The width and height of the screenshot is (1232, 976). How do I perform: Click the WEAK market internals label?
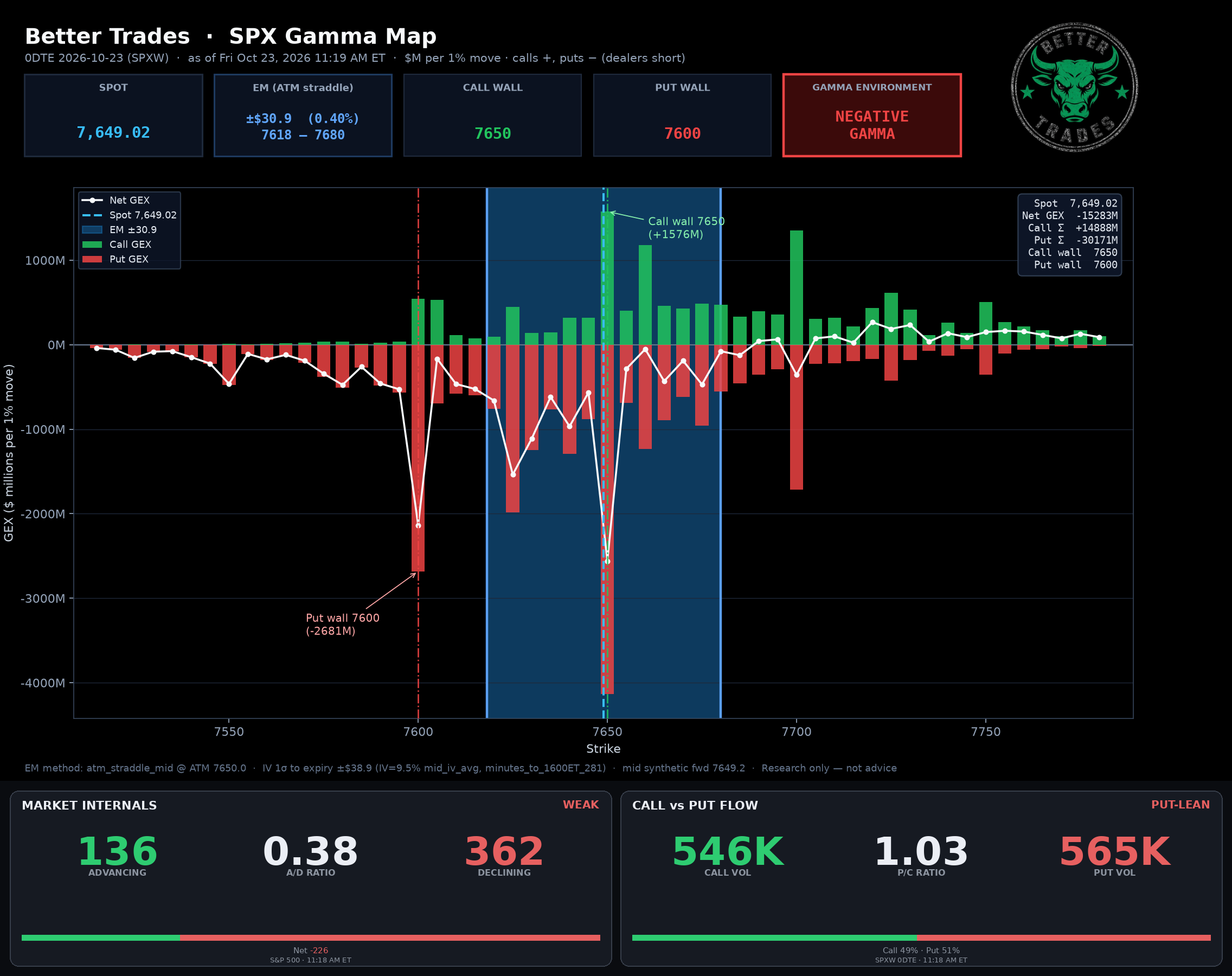[x=581, y=805]
